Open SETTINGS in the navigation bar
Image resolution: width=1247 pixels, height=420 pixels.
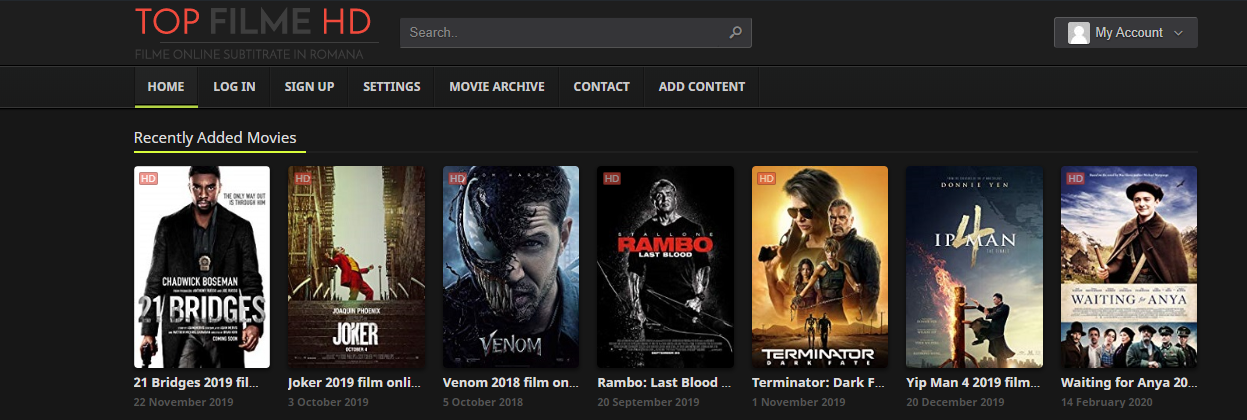point(391,87)
